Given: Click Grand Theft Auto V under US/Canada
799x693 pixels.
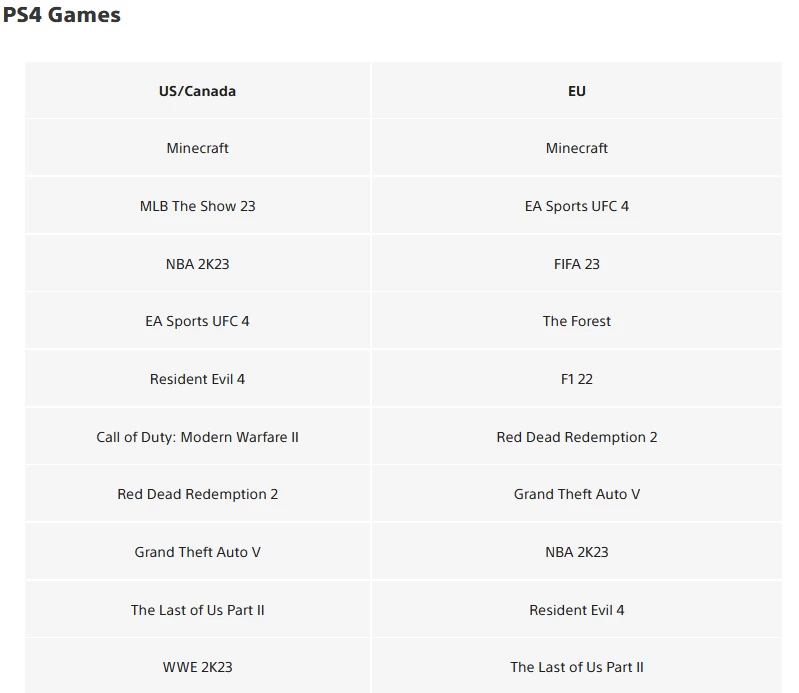Looking at the screenshot, I should click(x=197, y=552).
